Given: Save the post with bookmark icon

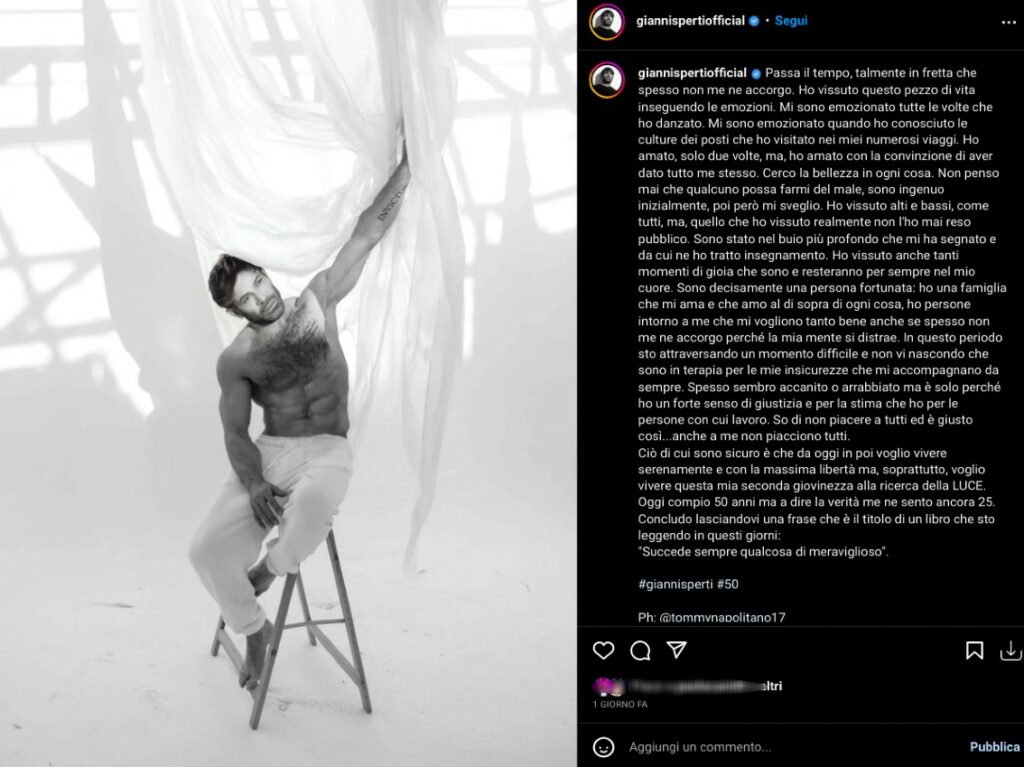Looking at the screenshot, I should click(x=974, y=650).
